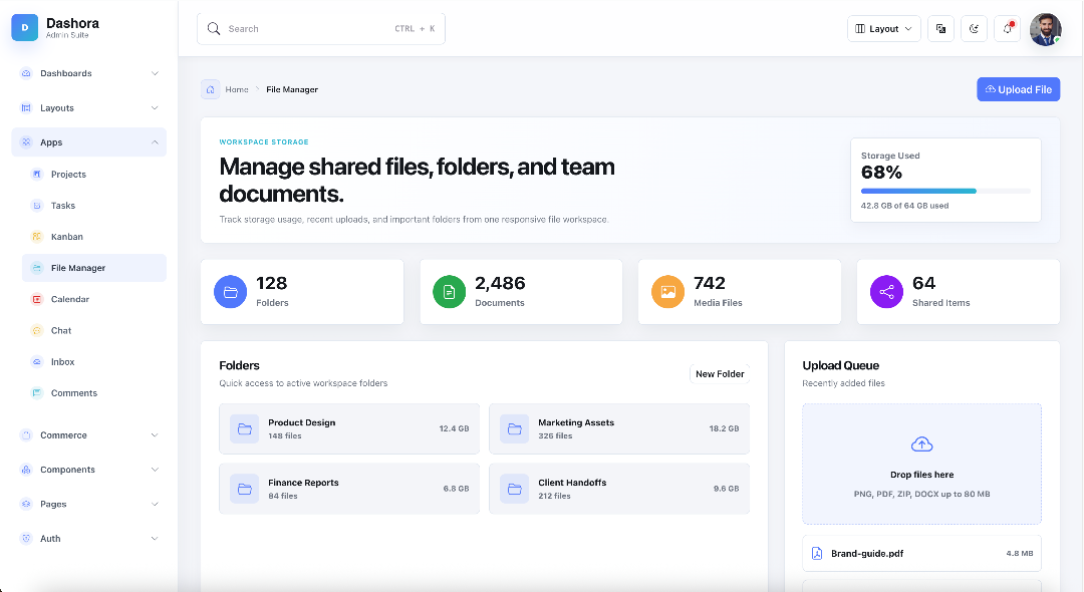The height and width of the screenshot is (592, 1084).
Task: Click the search magnifier icon
Action: (x=214, y=28)
